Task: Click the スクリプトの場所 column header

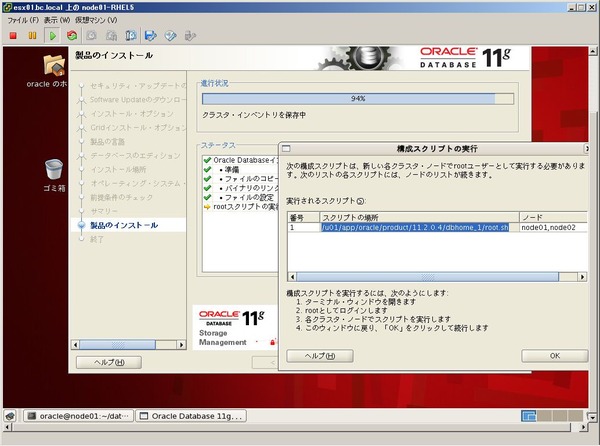Action: 419,217
